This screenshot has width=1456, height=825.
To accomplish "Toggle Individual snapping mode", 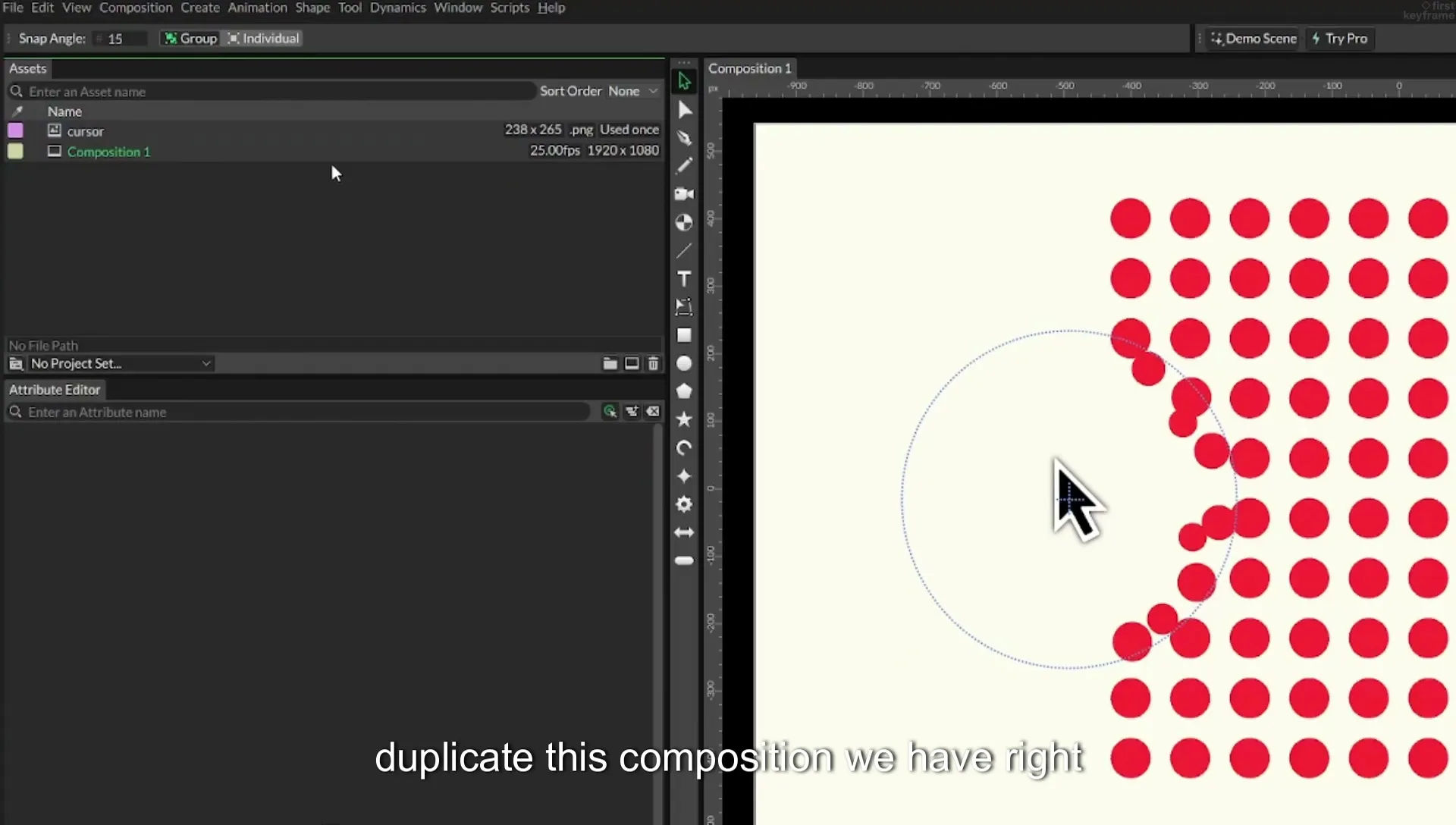I will click(x=263, y=39).
